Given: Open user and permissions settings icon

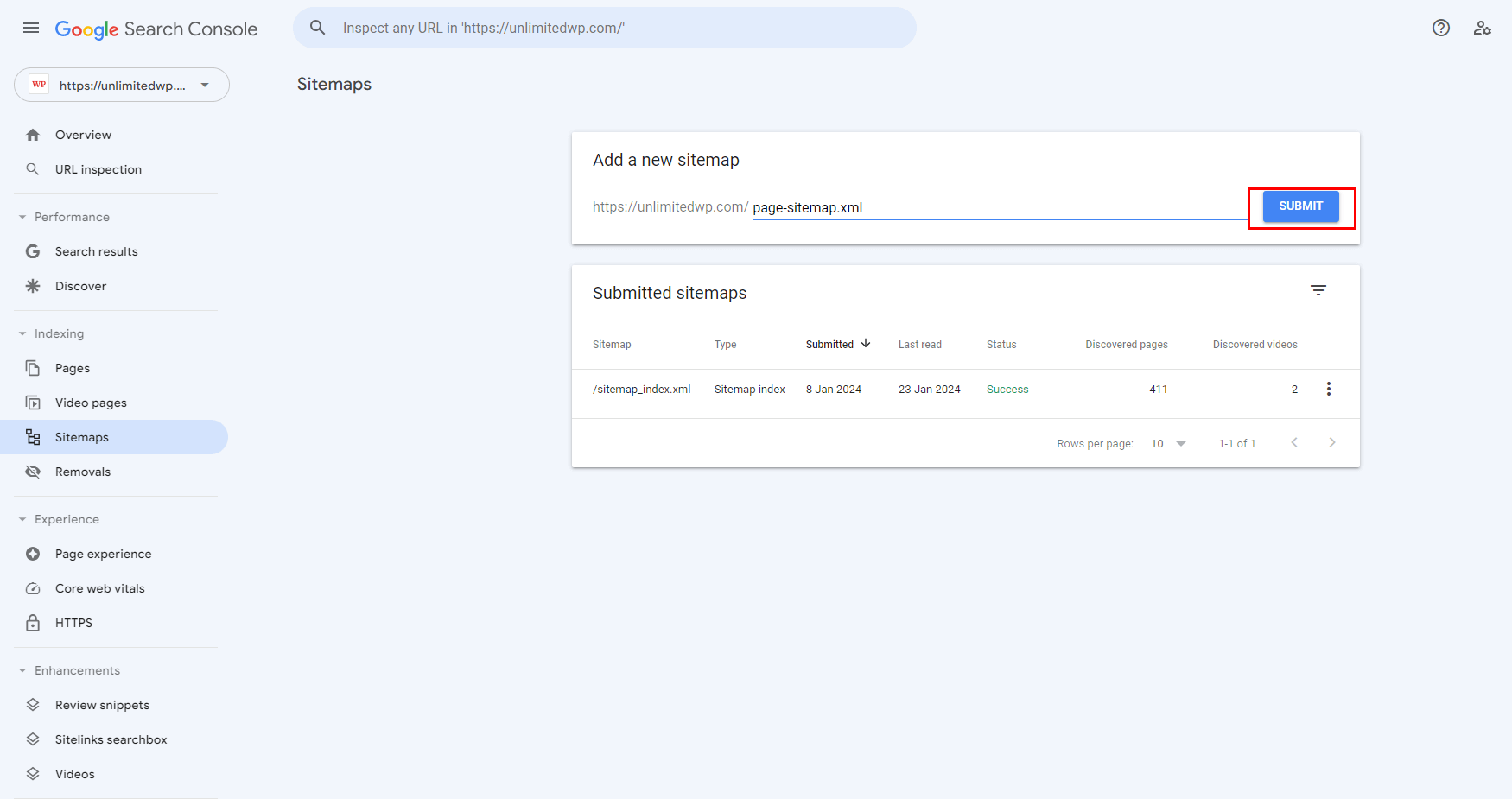Looking at the screenshot, I should click(1483, 28).
